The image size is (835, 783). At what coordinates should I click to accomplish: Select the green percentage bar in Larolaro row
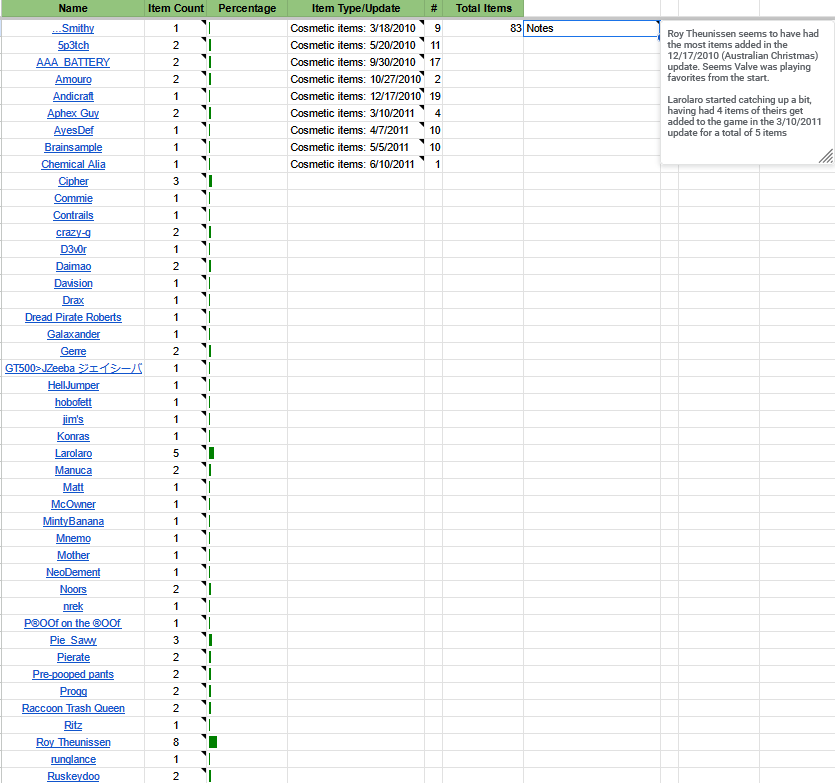pyautogui.click(x=211, y=454)
